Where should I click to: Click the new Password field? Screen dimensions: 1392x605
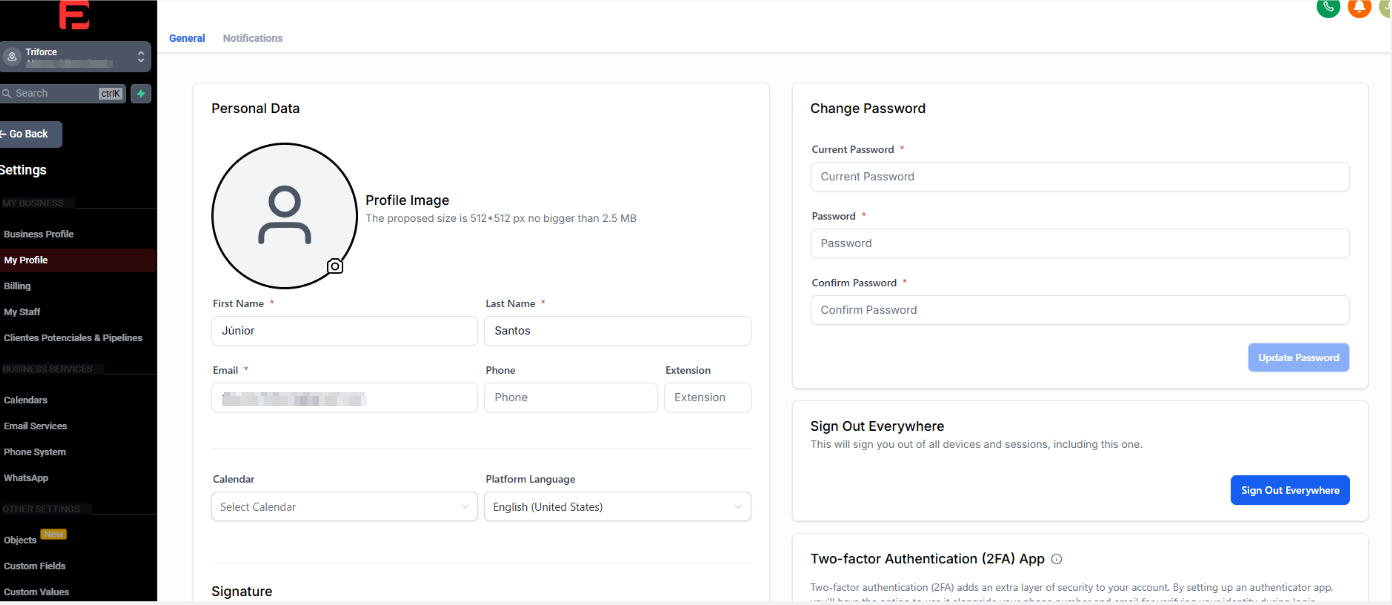[1080, 243]
